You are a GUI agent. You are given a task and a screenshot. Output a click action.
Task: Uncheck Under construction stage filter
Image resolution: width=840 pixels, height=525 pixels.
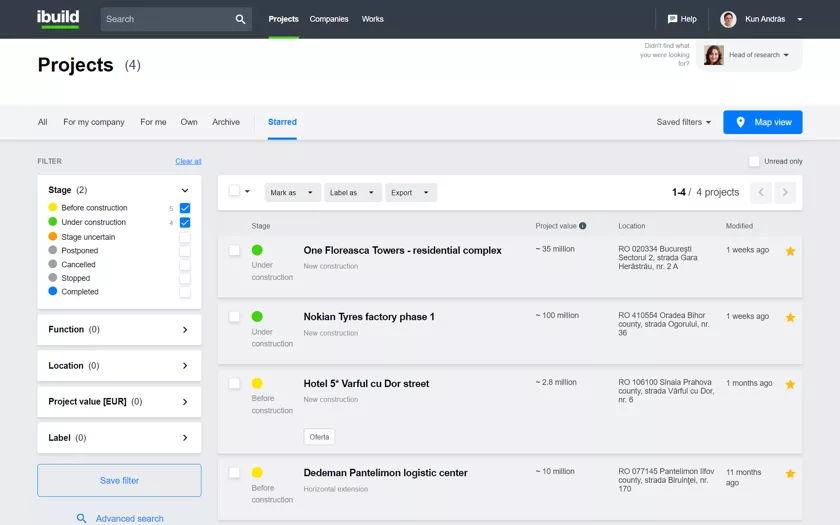[x=185, y=222]
